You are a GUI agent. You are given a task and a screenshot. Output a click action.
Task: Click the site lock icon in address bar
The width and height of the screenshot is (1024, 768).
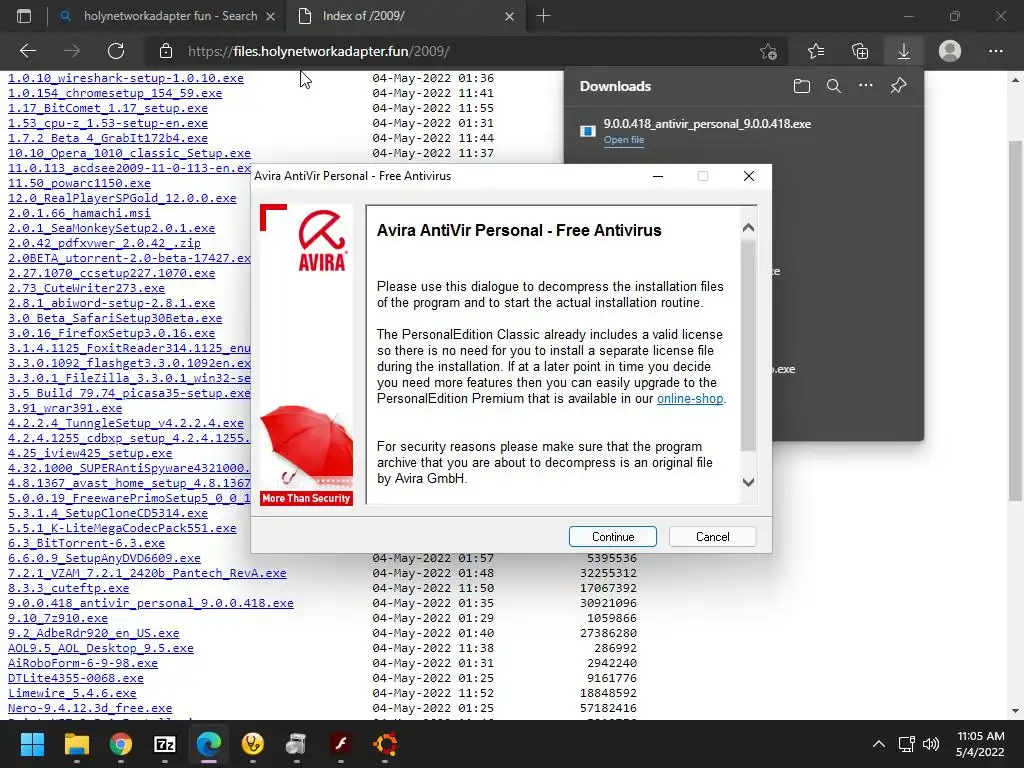point(166,51)
